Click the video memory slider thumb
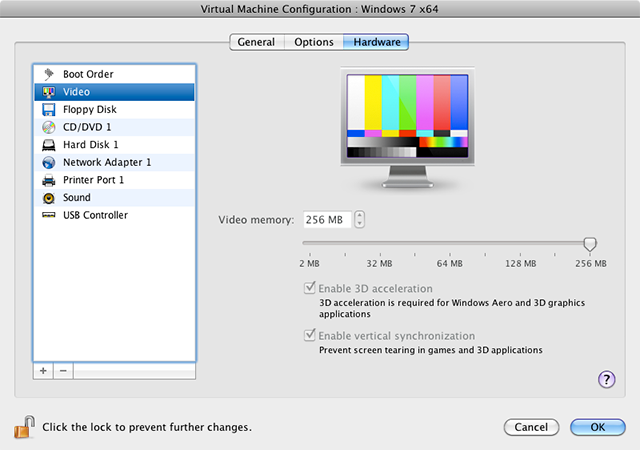The width and height of the screenshot is (640, 450). tap(590, 244)
